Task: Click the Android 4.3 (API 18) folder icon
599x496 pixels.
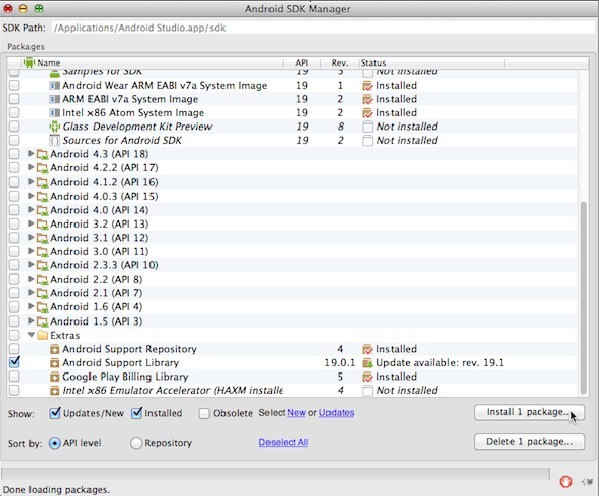Action: point(42,154)
